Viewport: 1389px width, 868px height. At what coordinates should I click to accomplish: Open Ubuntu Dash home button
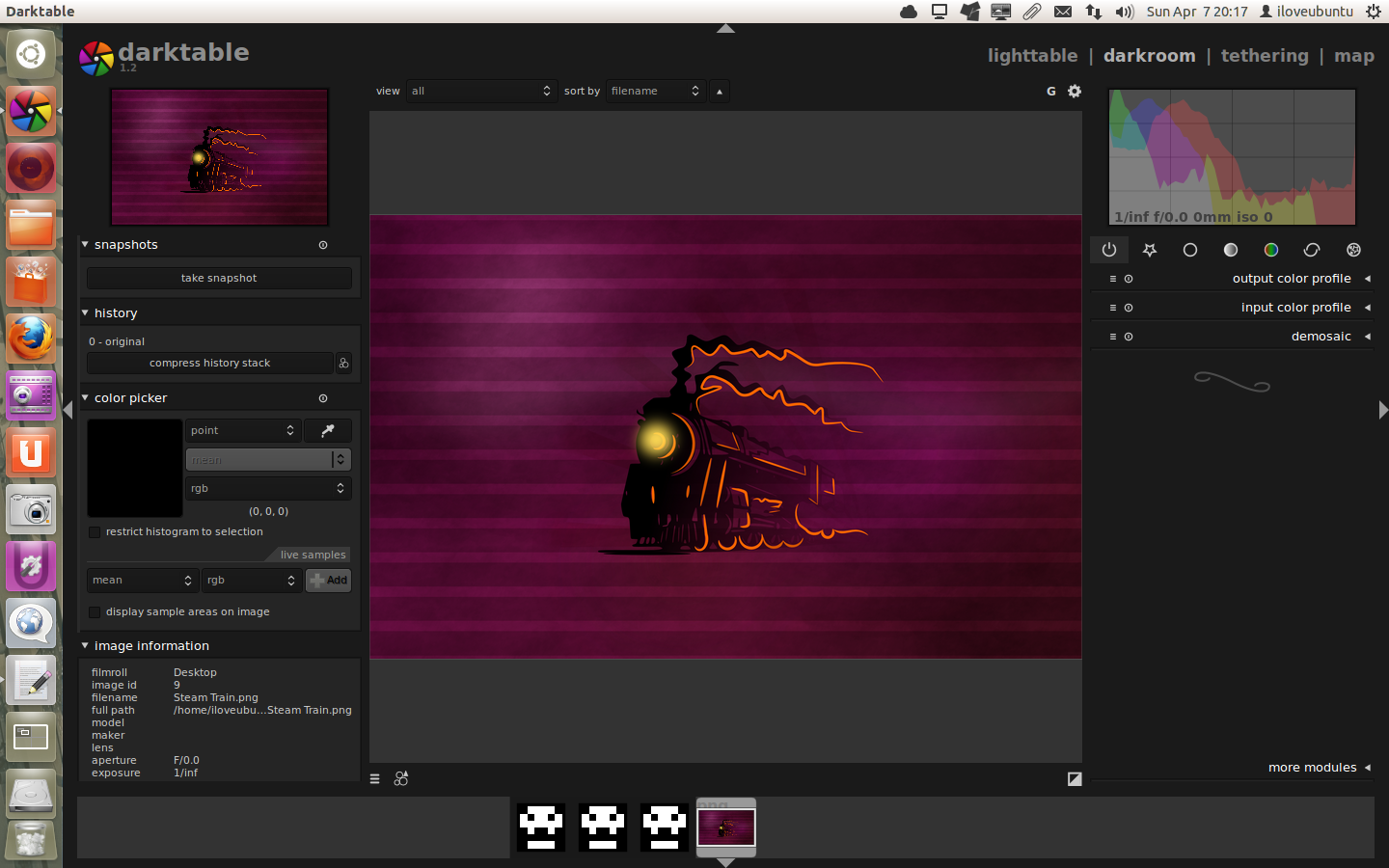[x=31, y=54]
